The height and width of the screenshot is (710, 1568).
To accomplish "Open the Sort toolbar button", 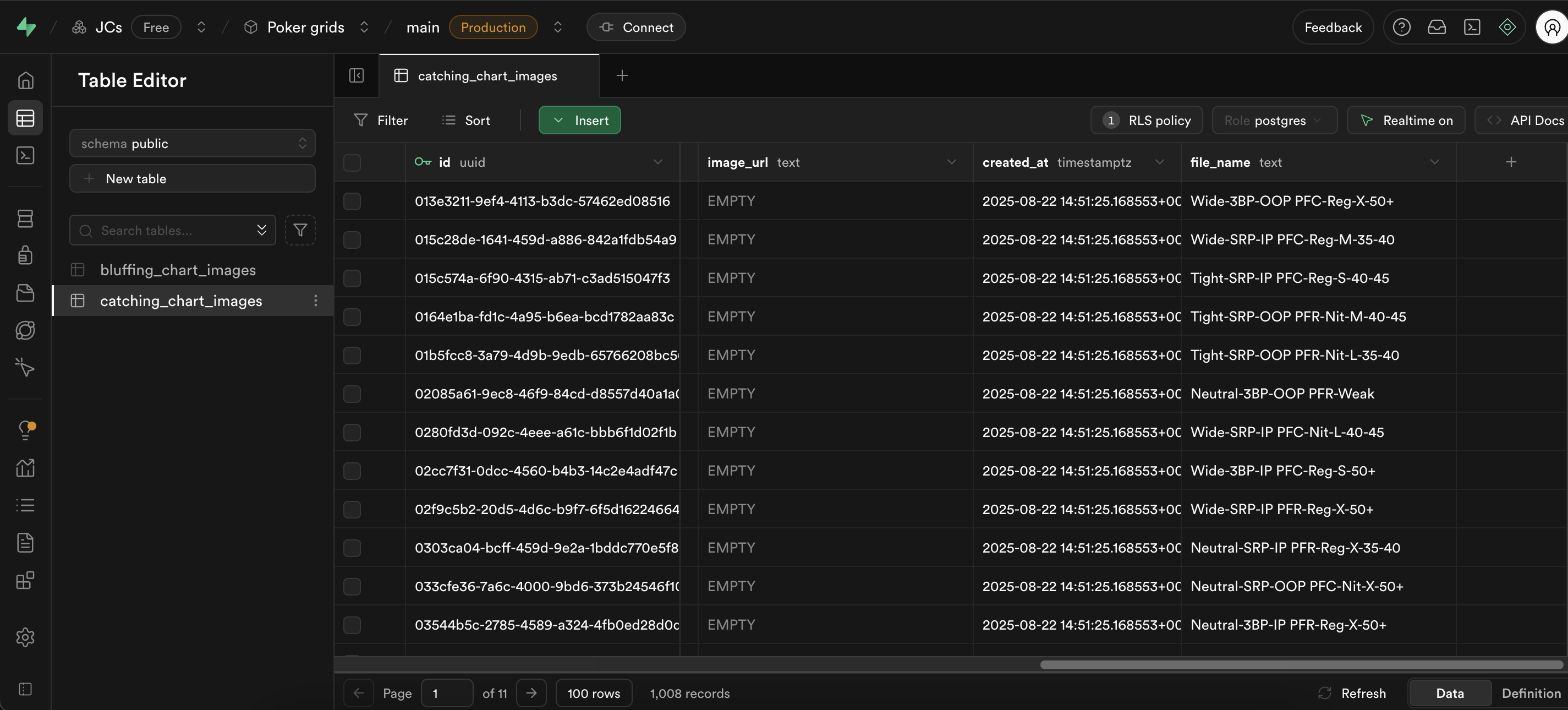I will click(466, 120).
